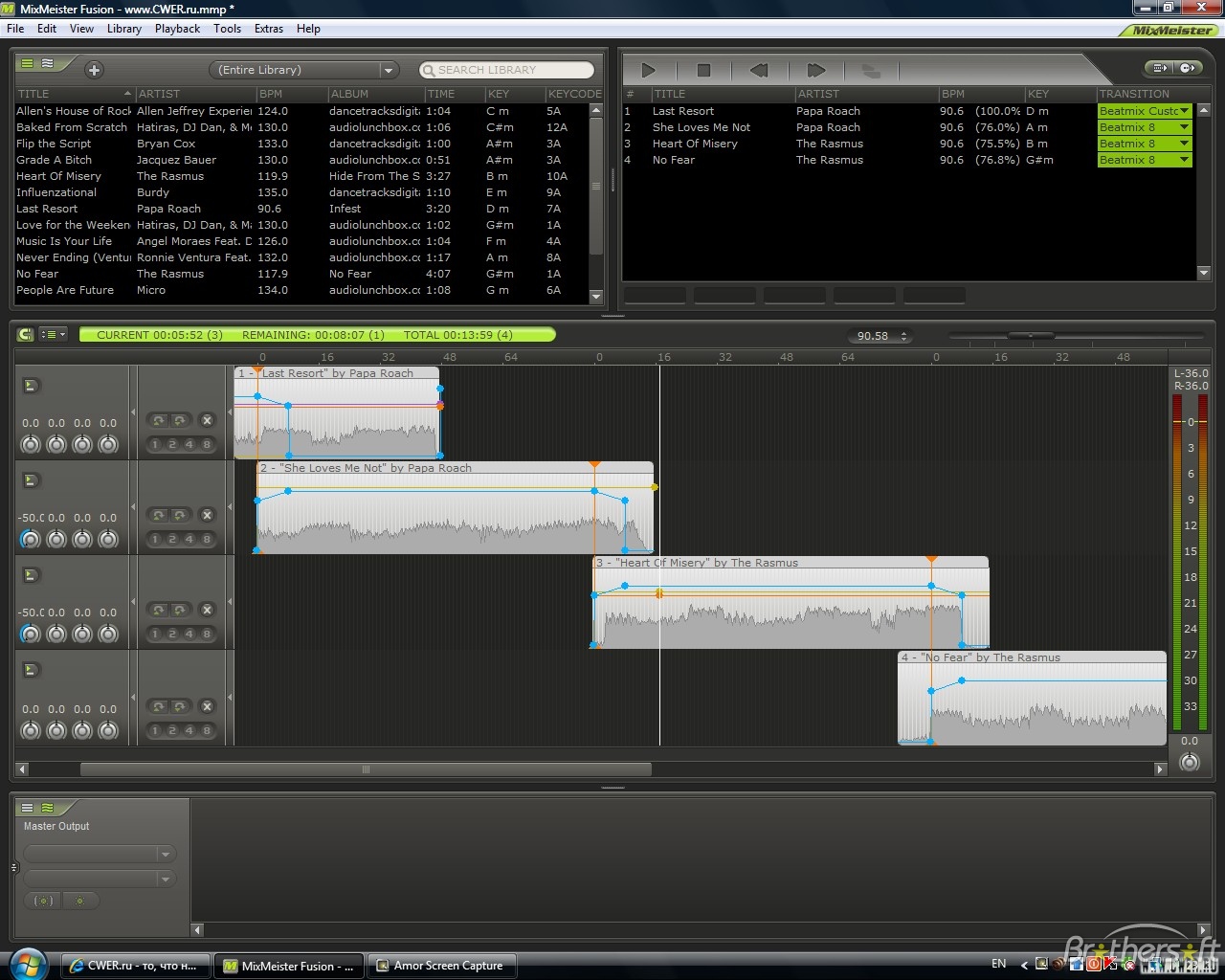Open transition dropdown for Last Resort
The width and height of the screenshot is (1225, 980).
tap(1184, 111)
